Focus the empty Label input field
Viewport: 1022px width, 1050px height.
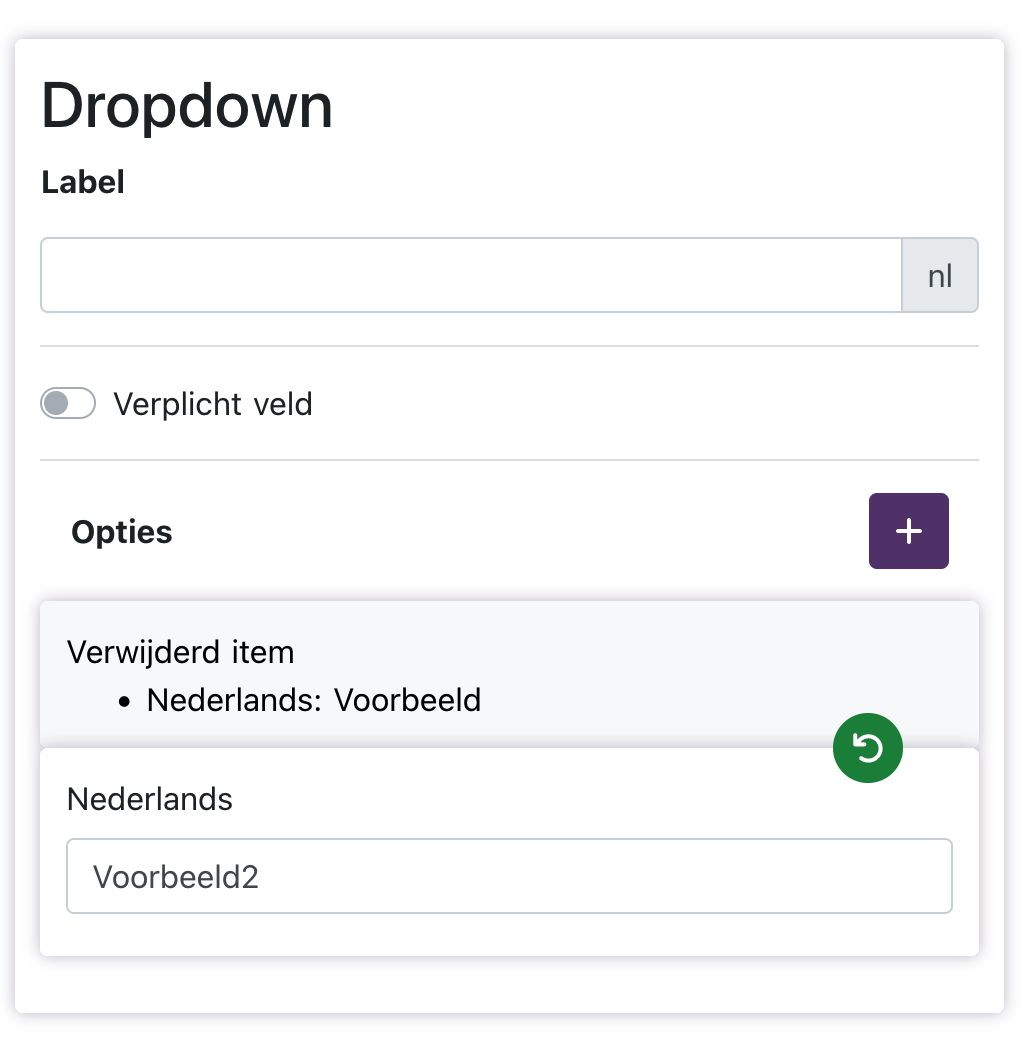(x=470, y=275)
